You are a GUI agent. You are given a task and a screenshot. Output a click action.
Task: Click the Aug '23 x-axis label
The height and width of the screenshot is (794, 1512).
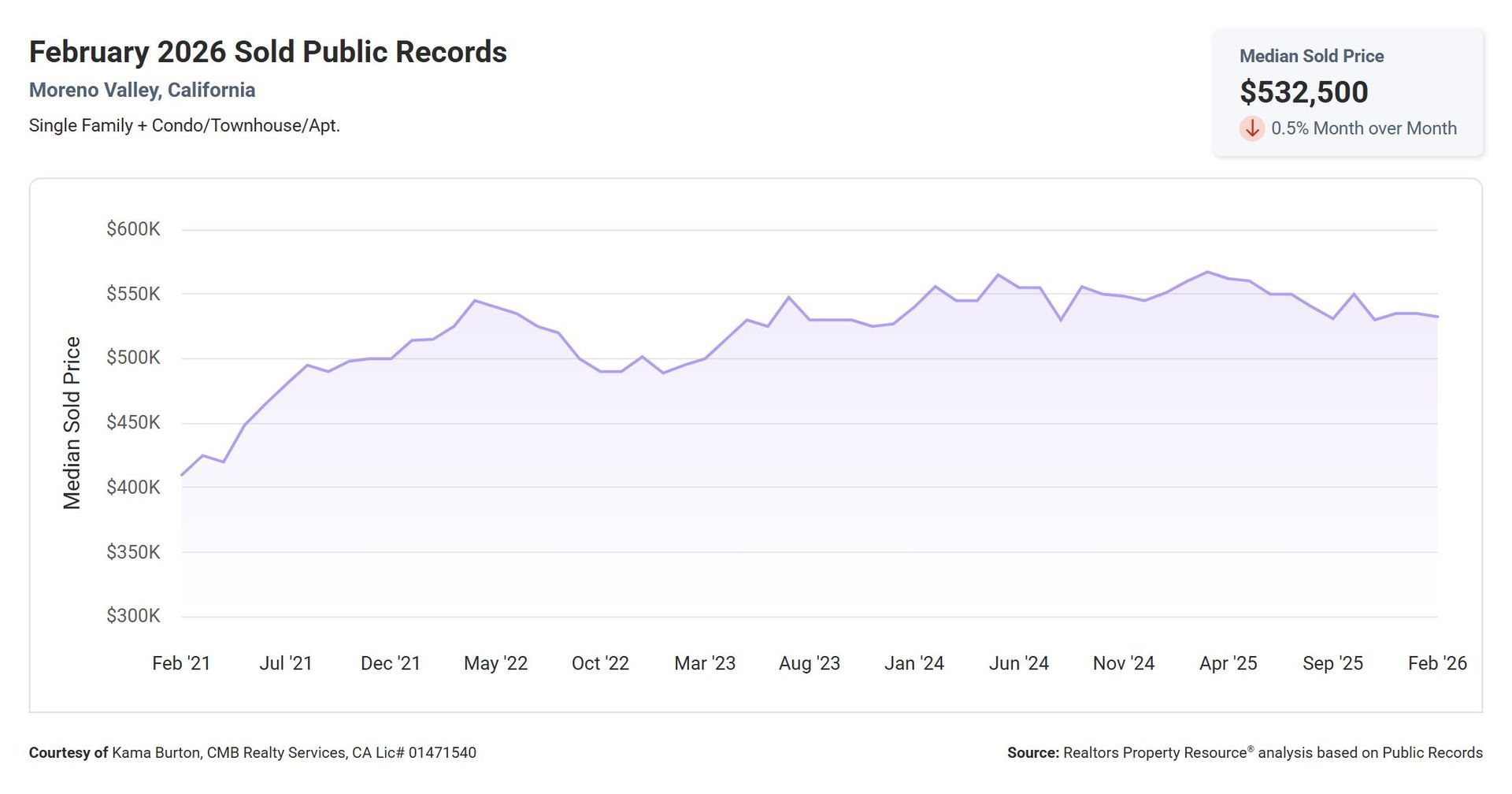click(x=809, y=663)
